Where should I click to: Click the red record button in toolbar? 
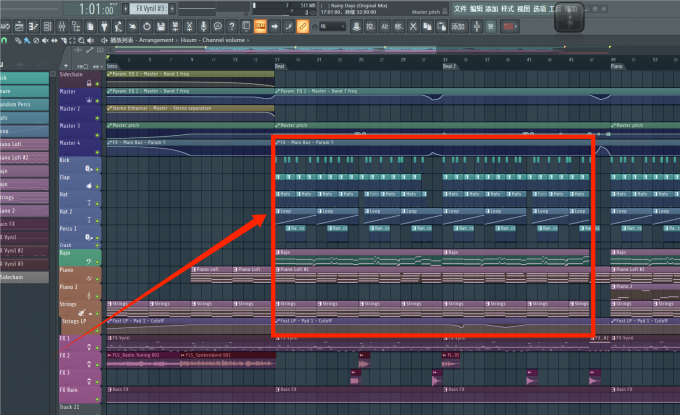(511, 26)
